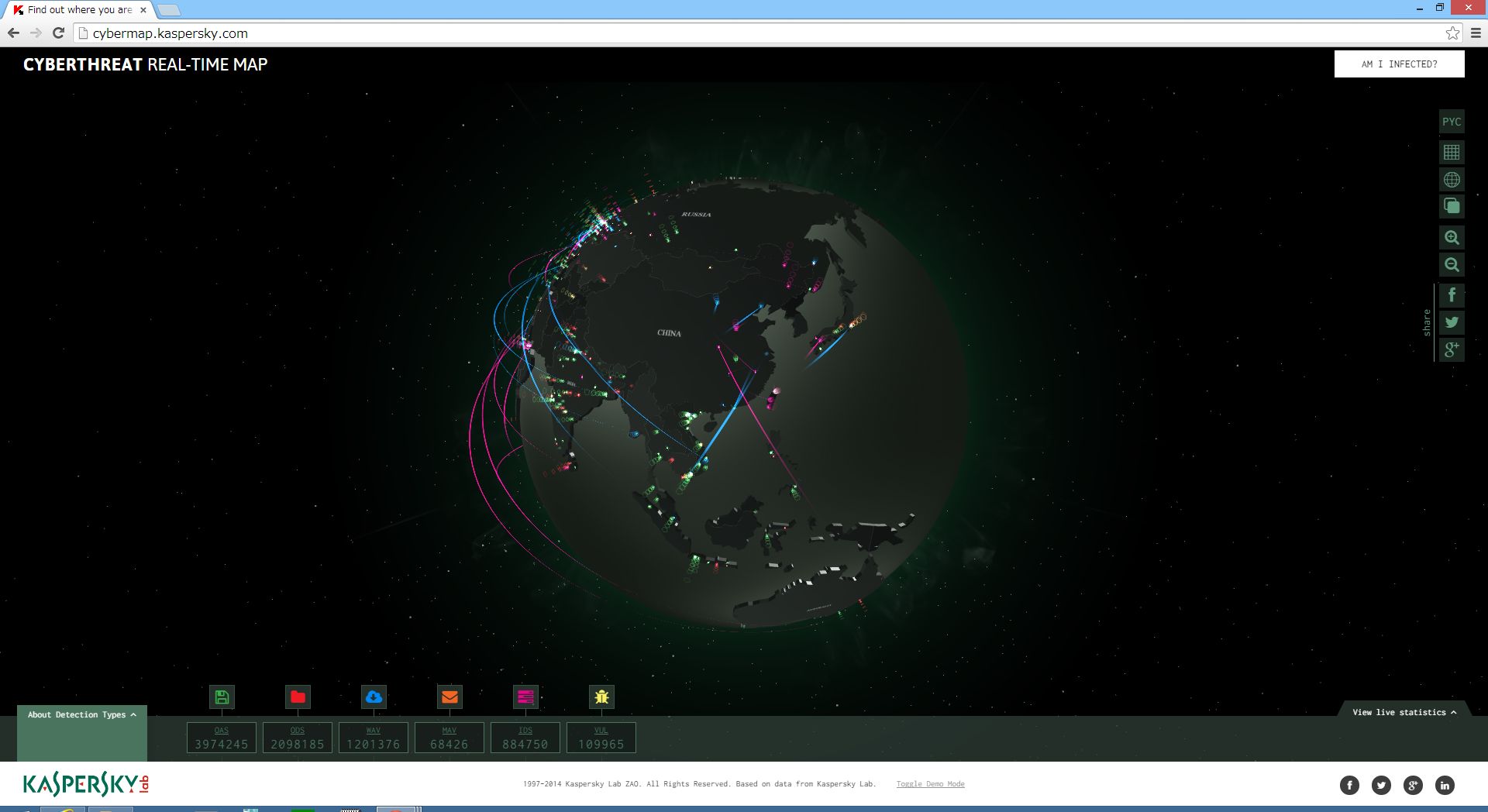
Task: Open Kaspersky Google Plus page in footer
Action: click(x=1413, y=786)
